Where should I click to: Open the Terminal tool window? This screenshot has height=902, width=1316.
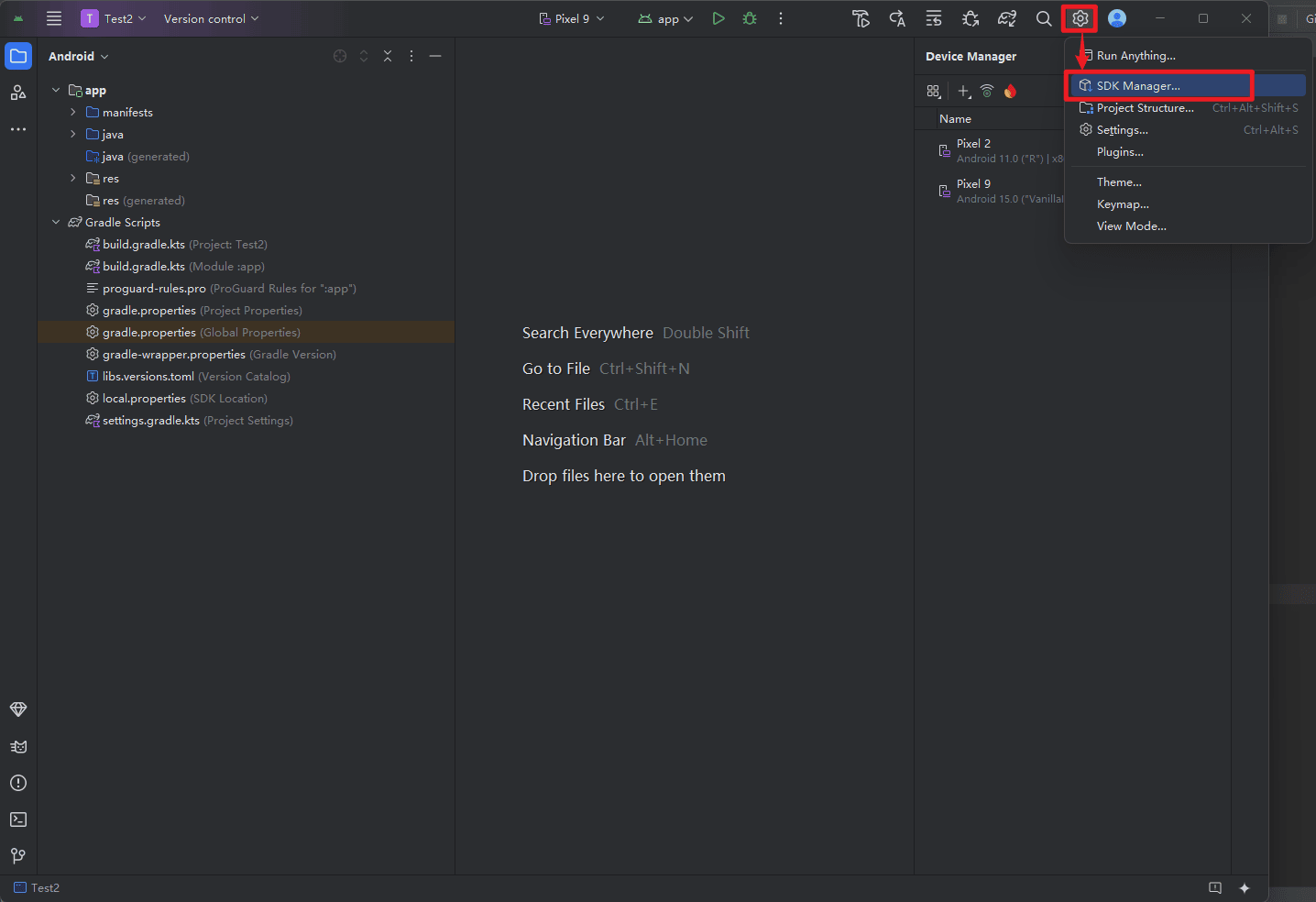tap(18, 819)
